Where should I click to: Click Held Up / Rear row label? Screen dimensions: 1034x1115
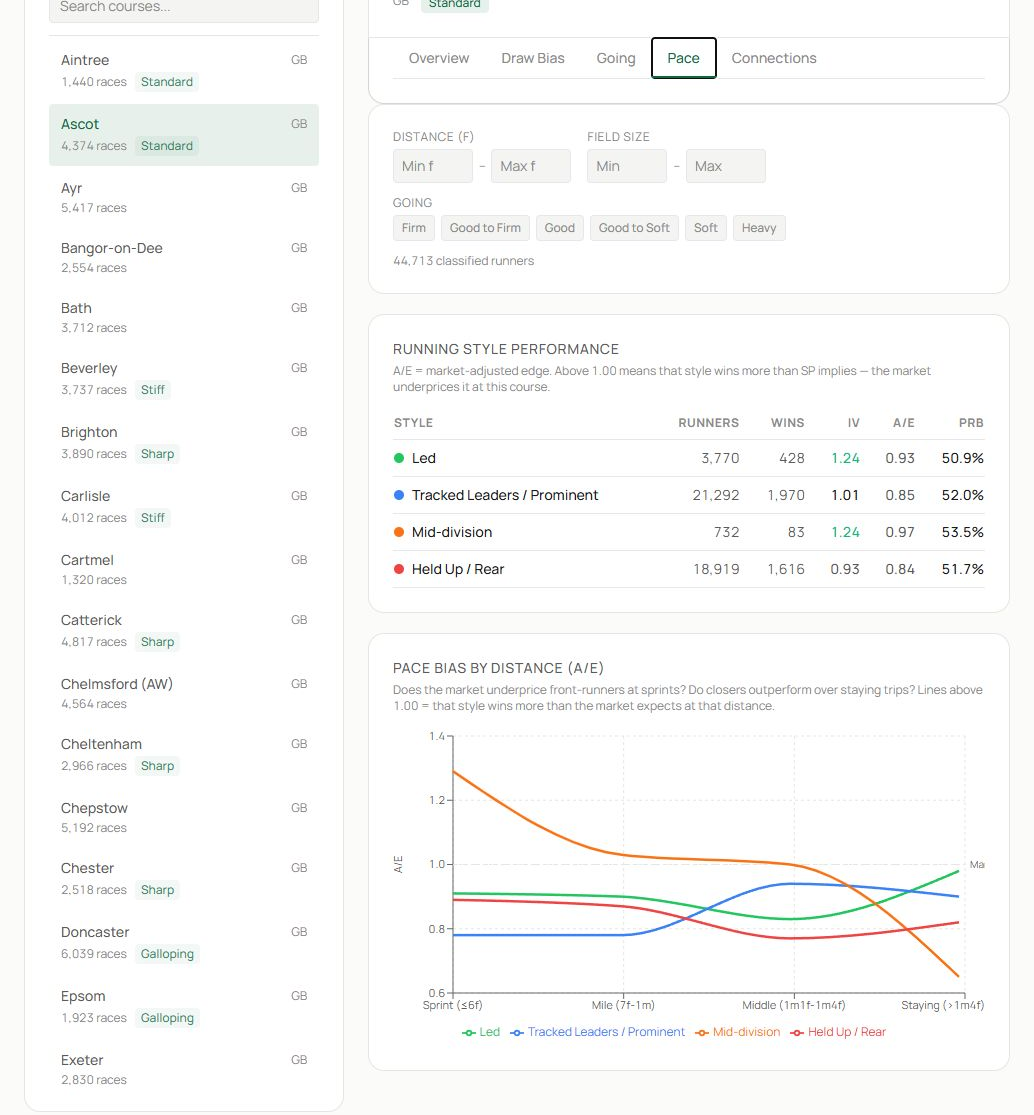[458, 569]
